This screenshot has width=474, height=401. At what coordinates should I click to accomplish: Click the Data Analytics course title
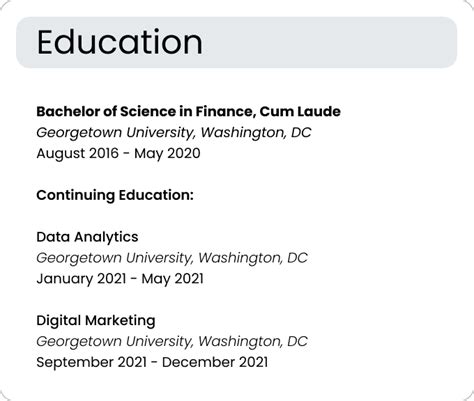[x=87, y=237]
